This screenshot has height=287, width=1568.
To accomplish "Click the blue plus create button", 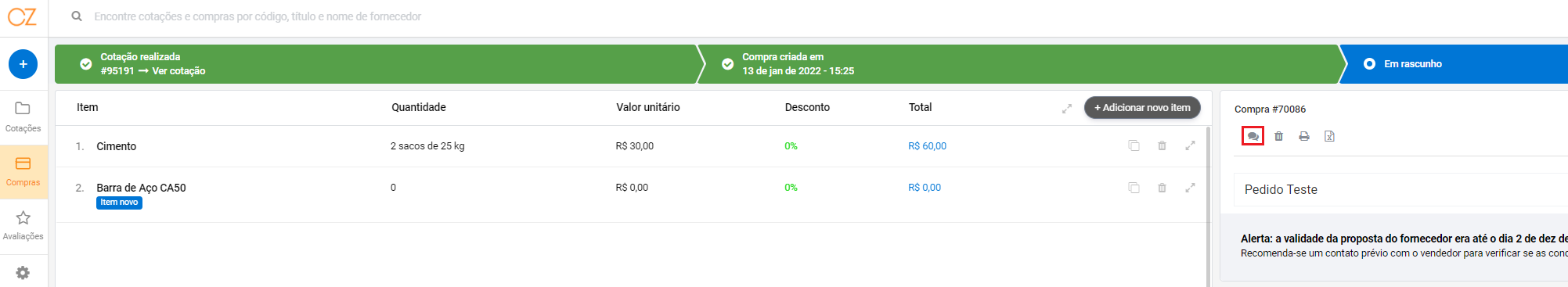I will pos(23,64).
